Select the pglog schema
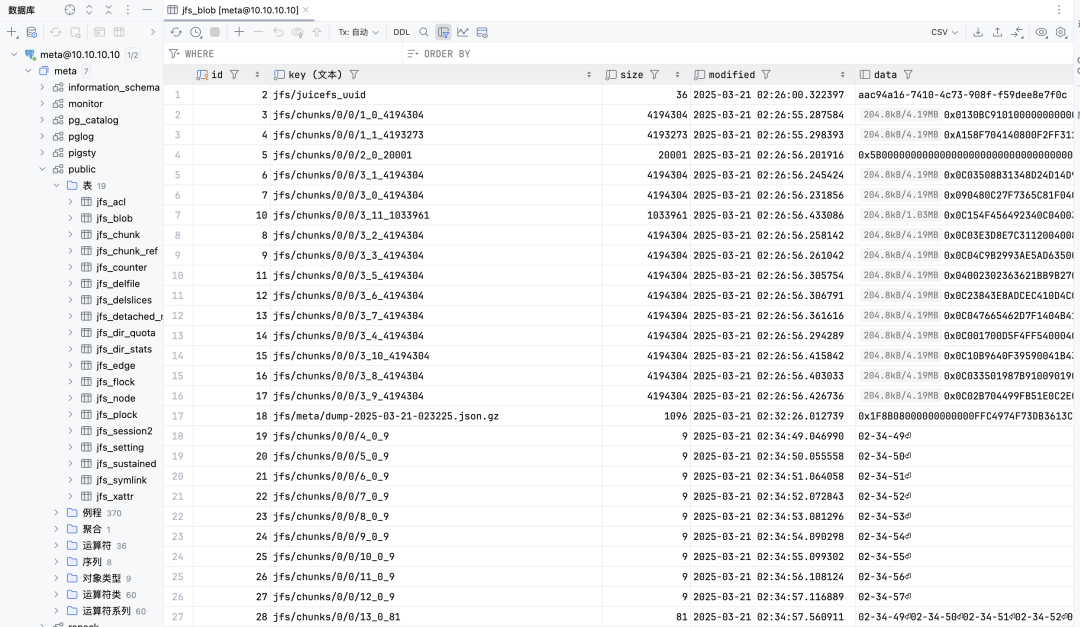 (x=81, y=136)
